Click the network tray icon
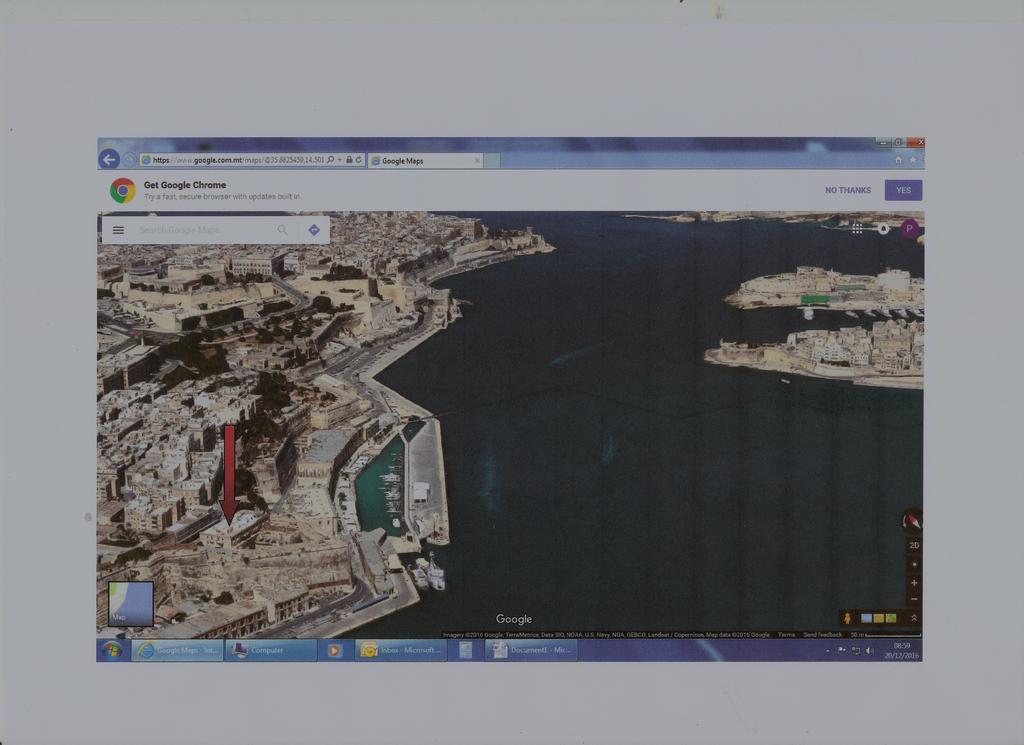The height and width of the screenshot is (745, 1024). (856, 651)
